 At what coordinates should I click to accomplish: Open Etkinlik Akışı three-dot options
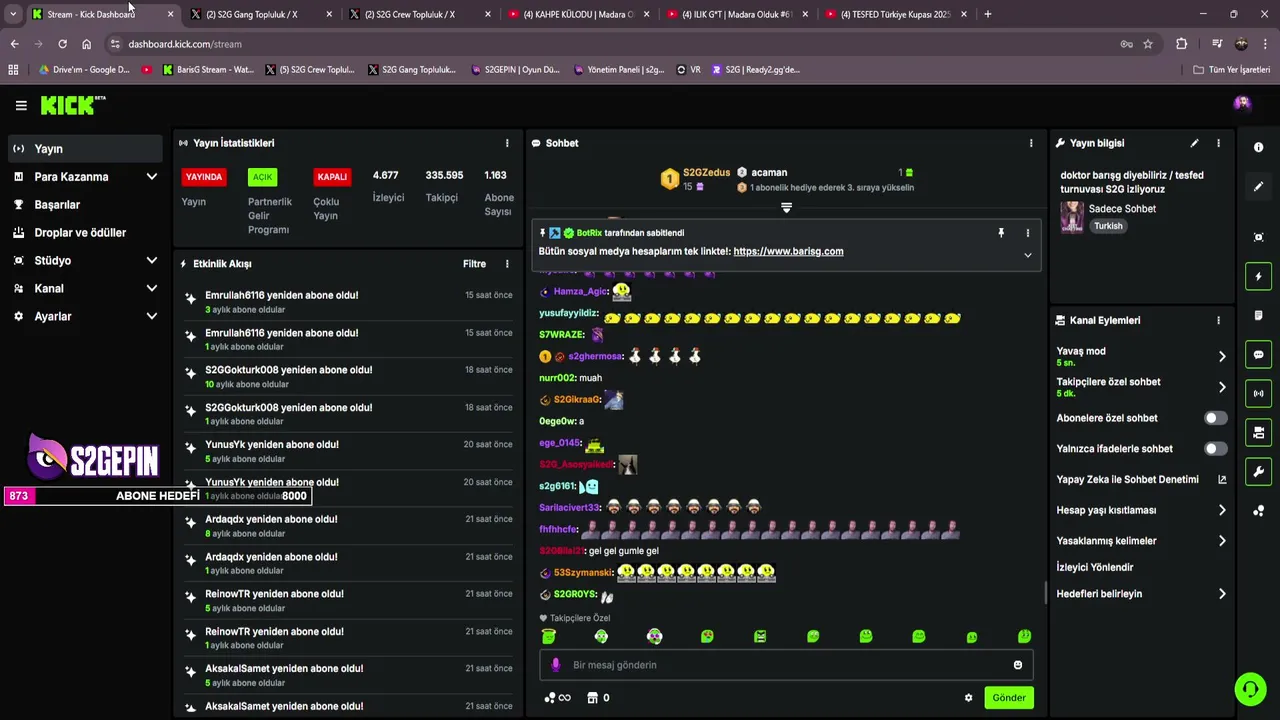(507, 264)
